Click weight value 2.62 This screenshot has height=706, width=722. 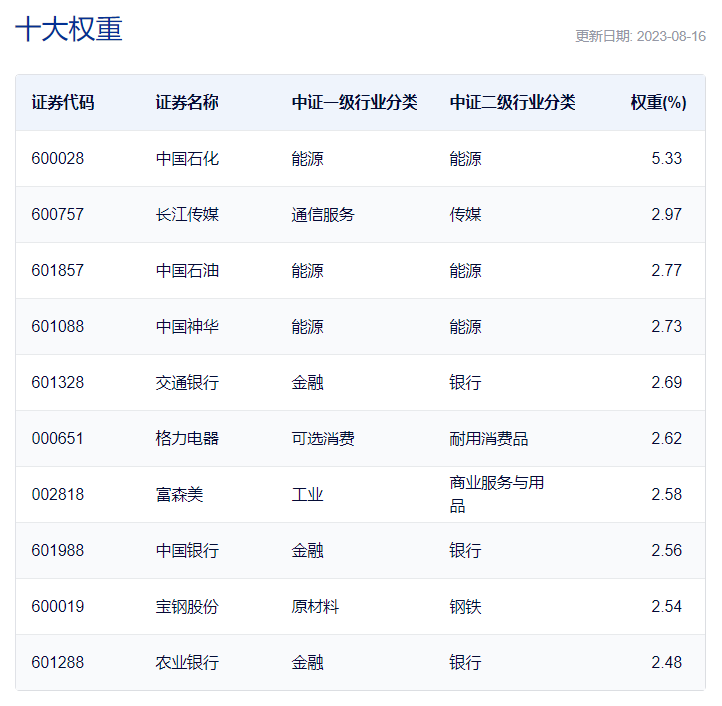pos(666,438)
